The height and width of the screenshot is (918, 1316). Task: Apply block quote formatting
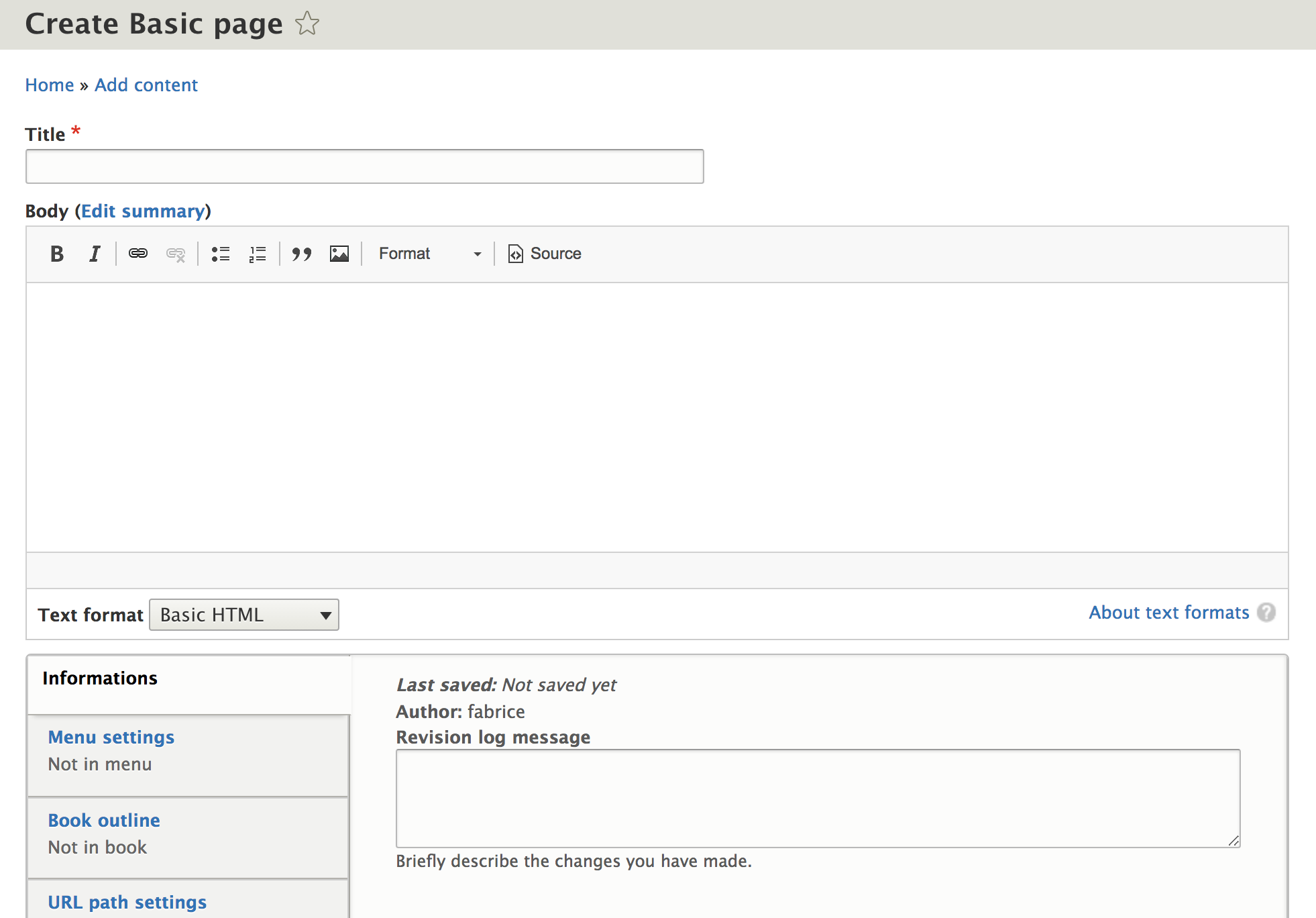tap(302, 254)
